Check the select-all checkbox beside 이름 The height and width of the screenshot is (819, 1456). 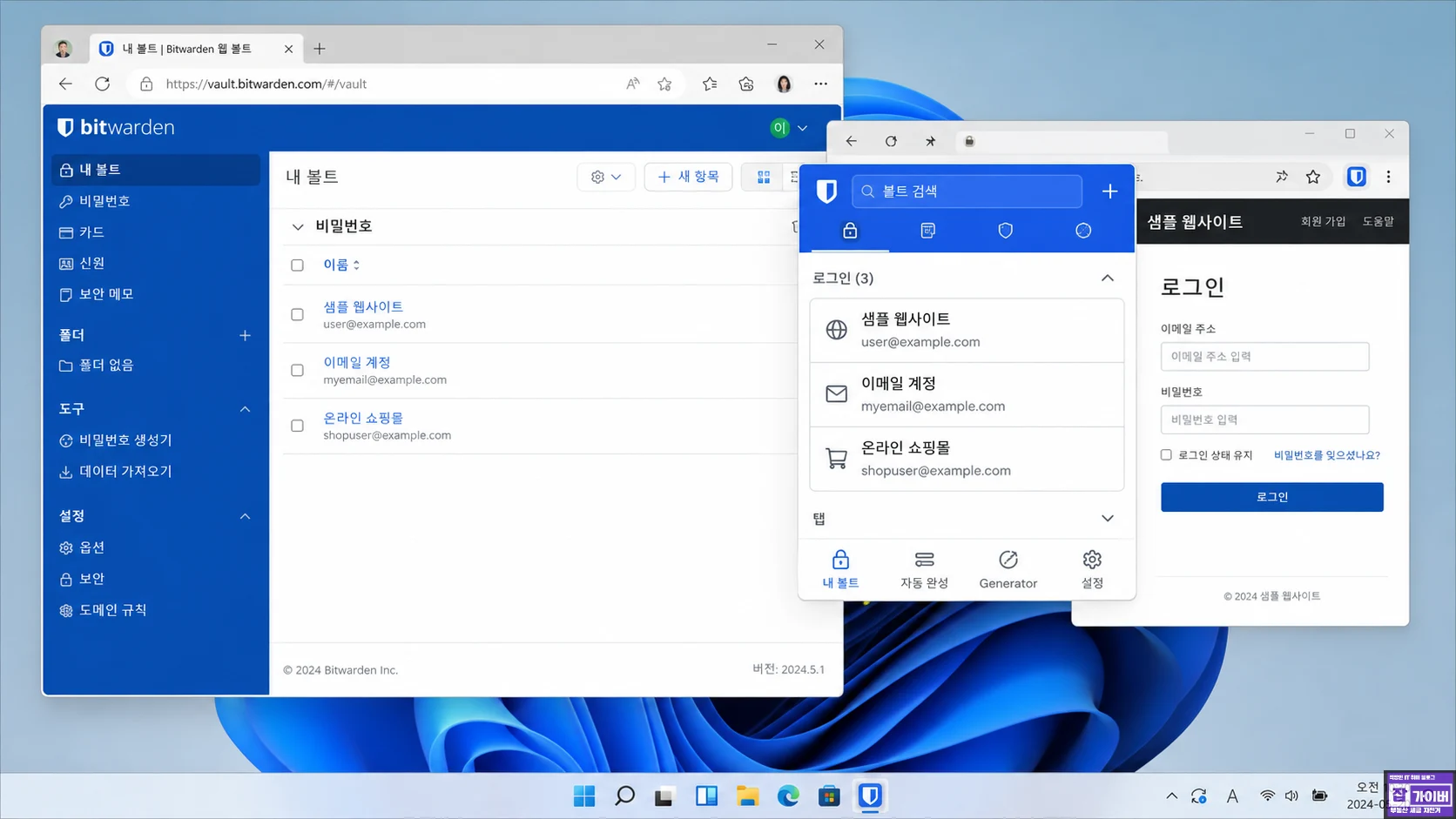297,265
